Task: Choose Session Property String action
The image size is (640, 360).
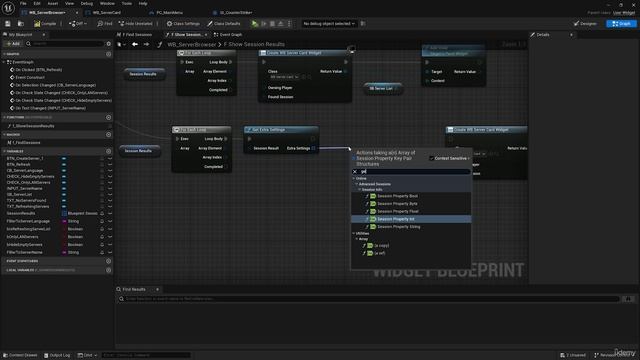Action: pyautogui.click(x=399, y=227)
